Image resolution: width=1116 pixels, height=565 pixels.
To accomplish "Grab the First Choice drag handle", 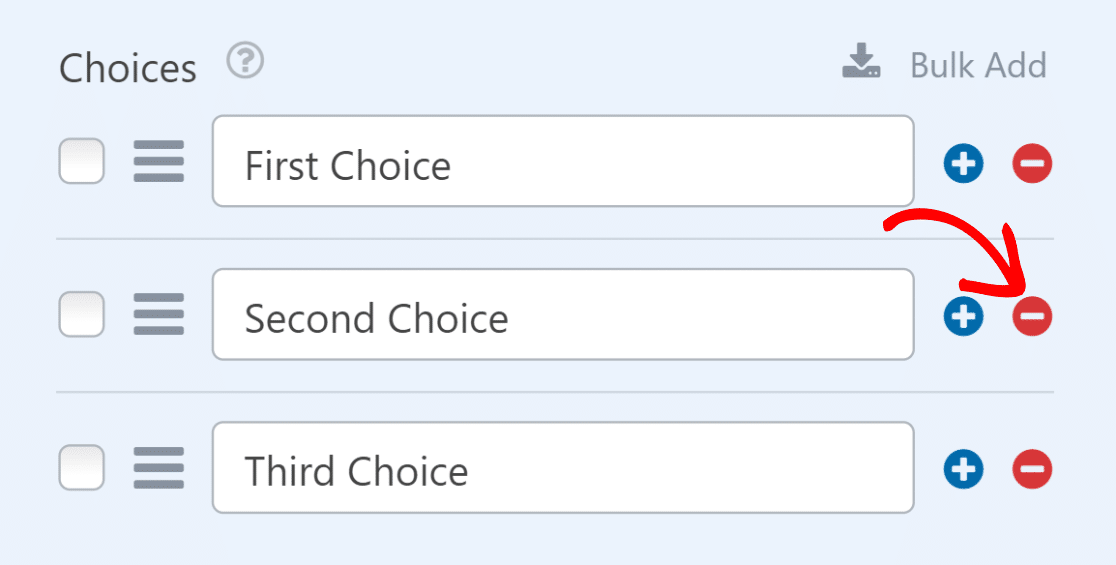I will (159, 162).
